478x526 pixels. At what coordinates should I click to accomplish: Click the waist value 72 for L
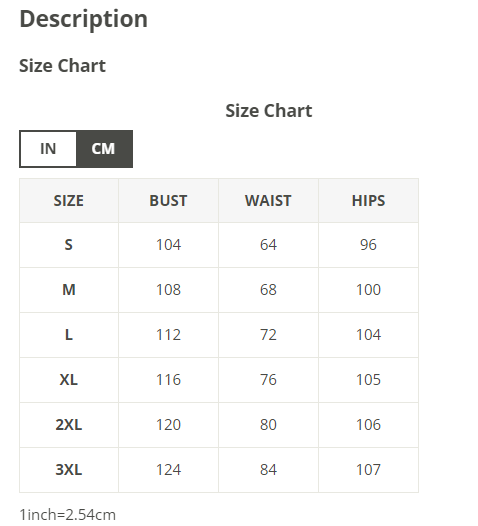pyautogui.click(x=268, y=335)
